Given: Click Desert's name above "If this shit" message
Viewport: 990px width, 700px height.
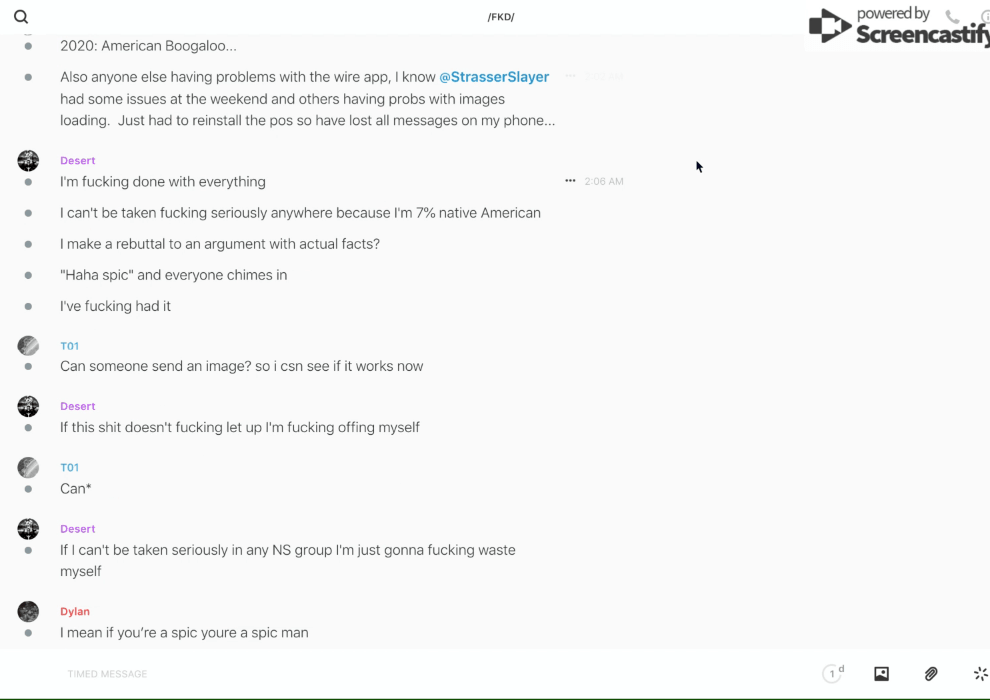Looking at the screenshot, I should [77, 406].
